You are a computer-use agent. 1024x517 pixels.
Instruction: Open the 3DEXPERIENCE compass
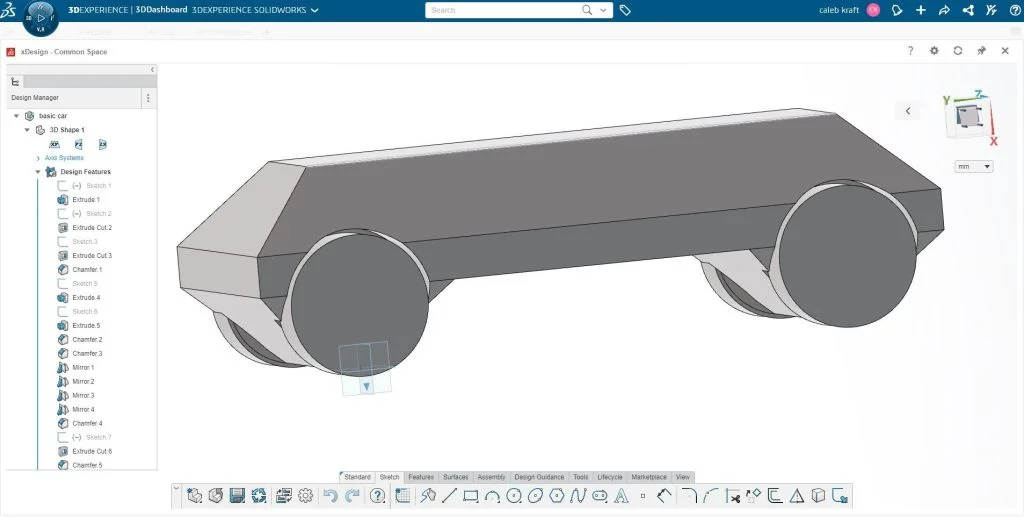point(40,18)
